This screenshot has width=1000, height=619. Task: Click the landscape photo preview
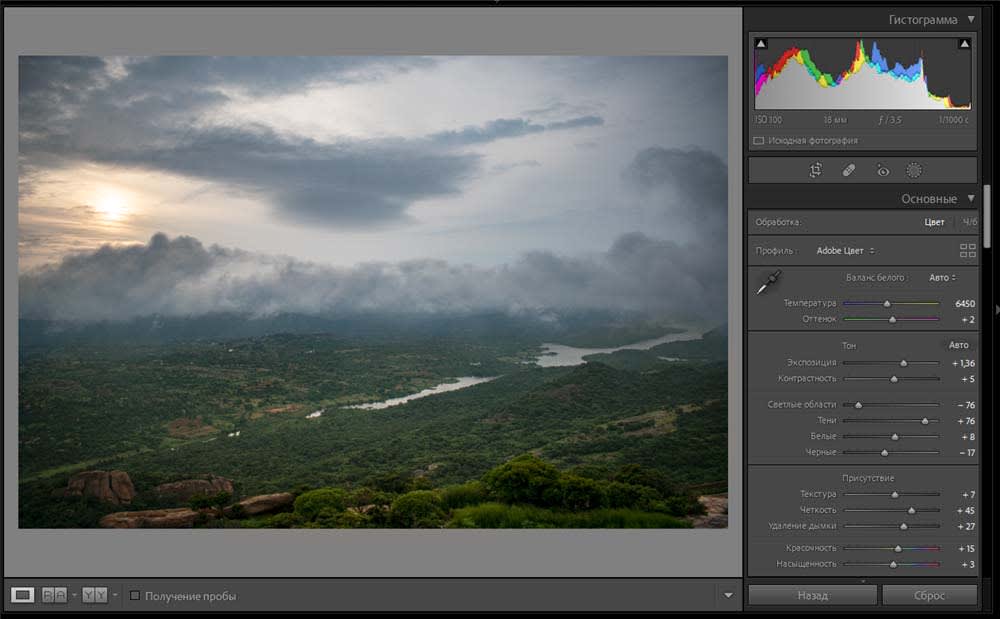coord(373,292)
